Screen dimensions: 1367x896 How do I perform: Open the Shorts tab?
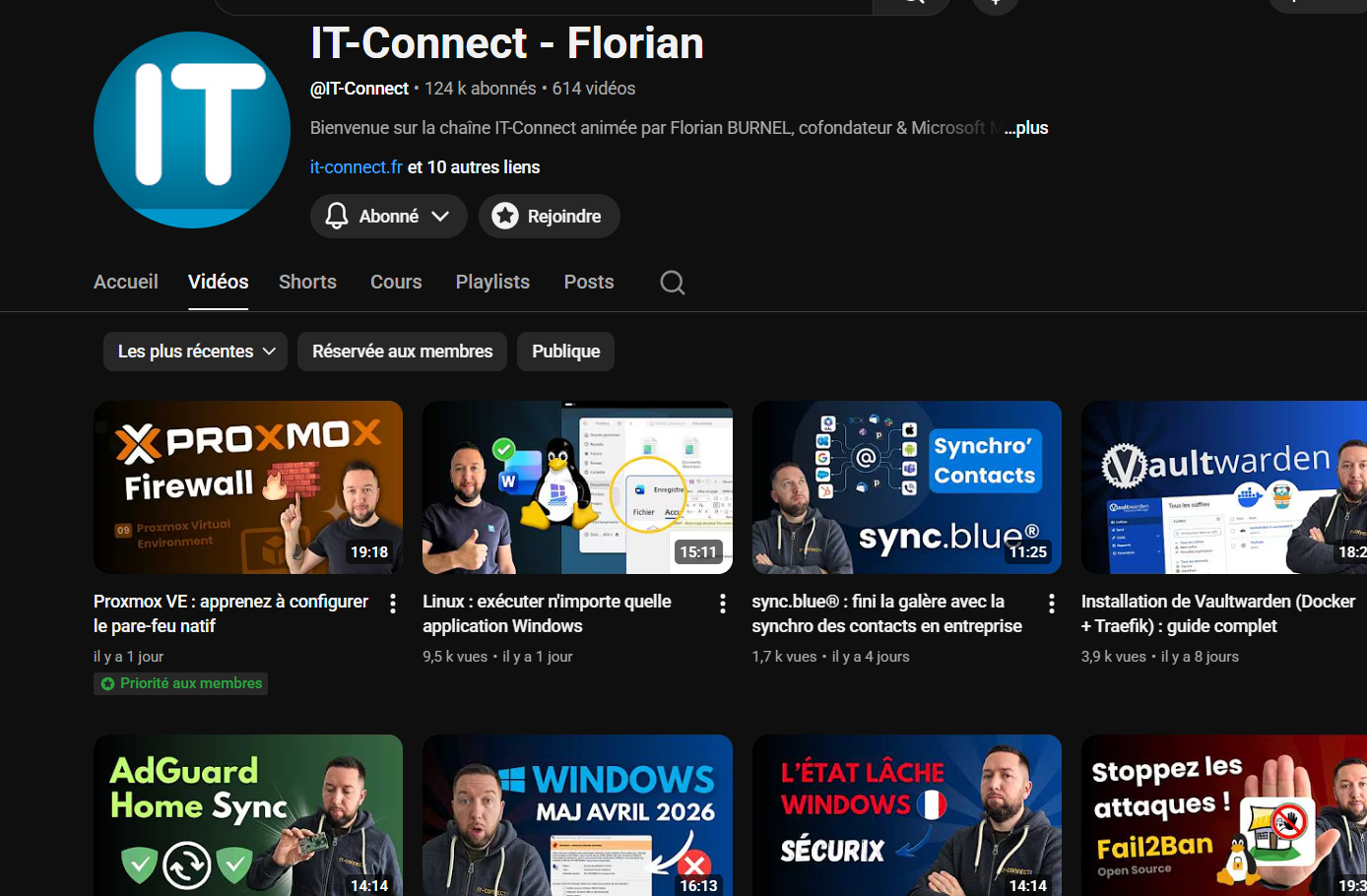click(307, 282)
